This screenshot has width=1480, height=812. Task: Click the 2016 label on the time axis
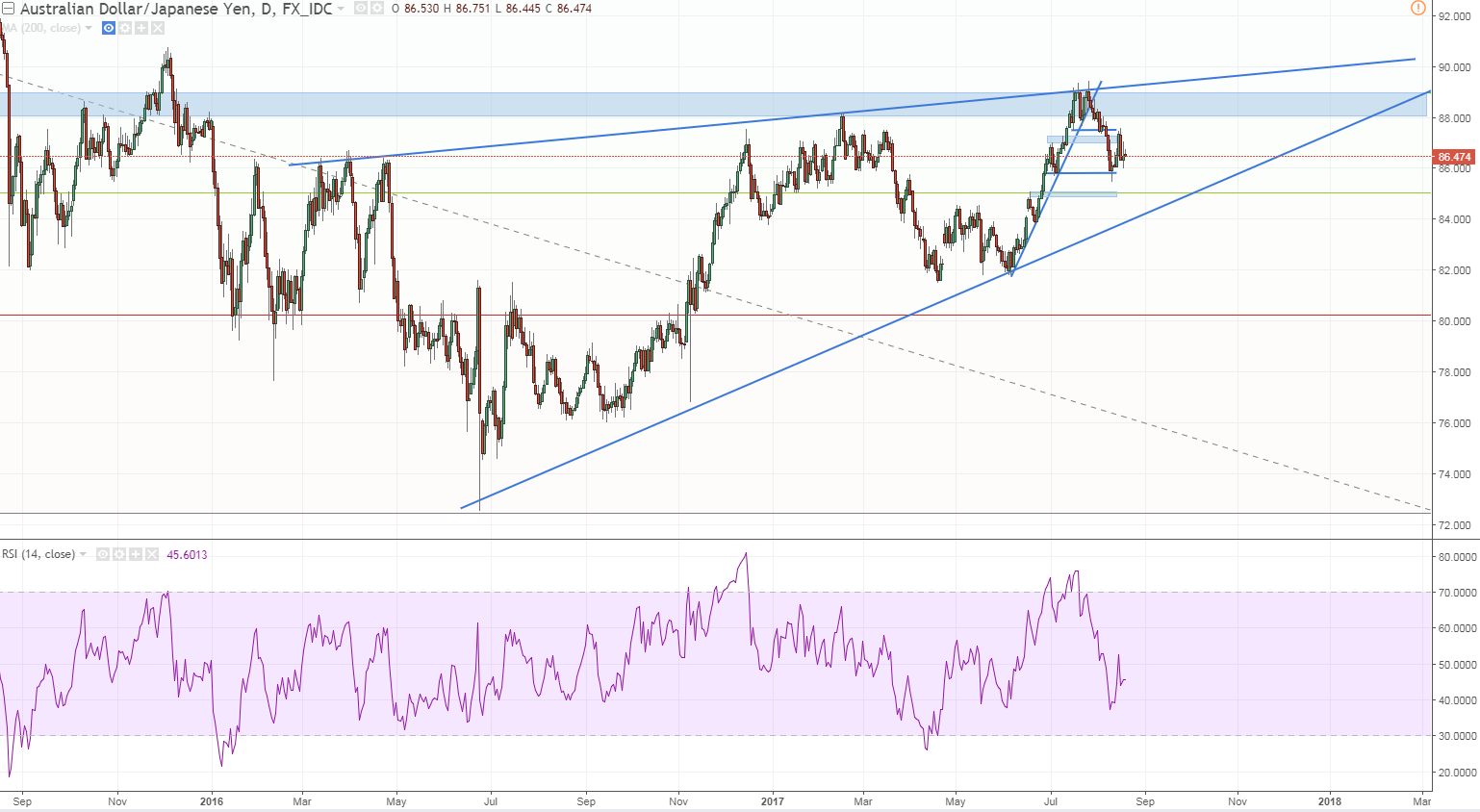coord(212,801)
